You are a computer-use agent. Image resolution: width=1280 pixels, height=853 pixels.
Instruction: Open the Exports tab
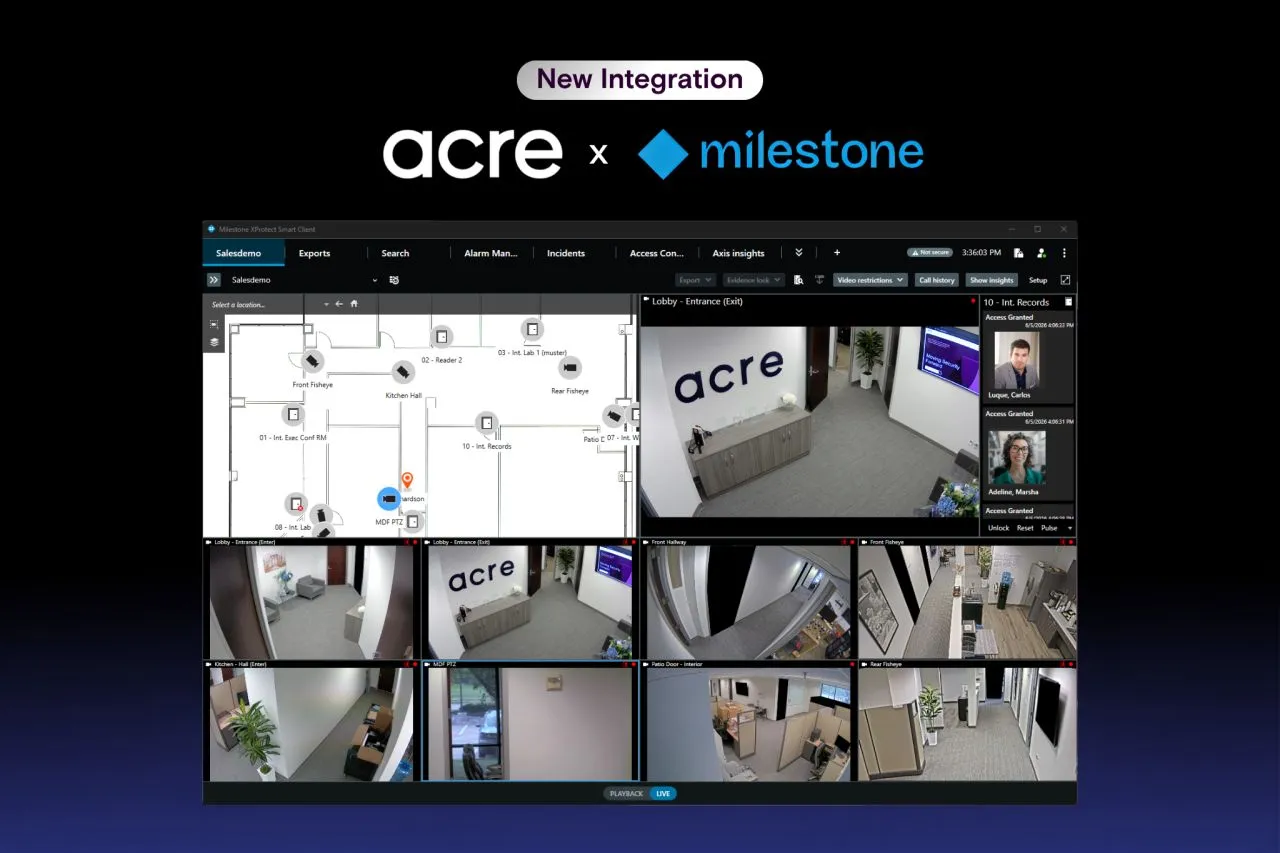tap(314, 253)
